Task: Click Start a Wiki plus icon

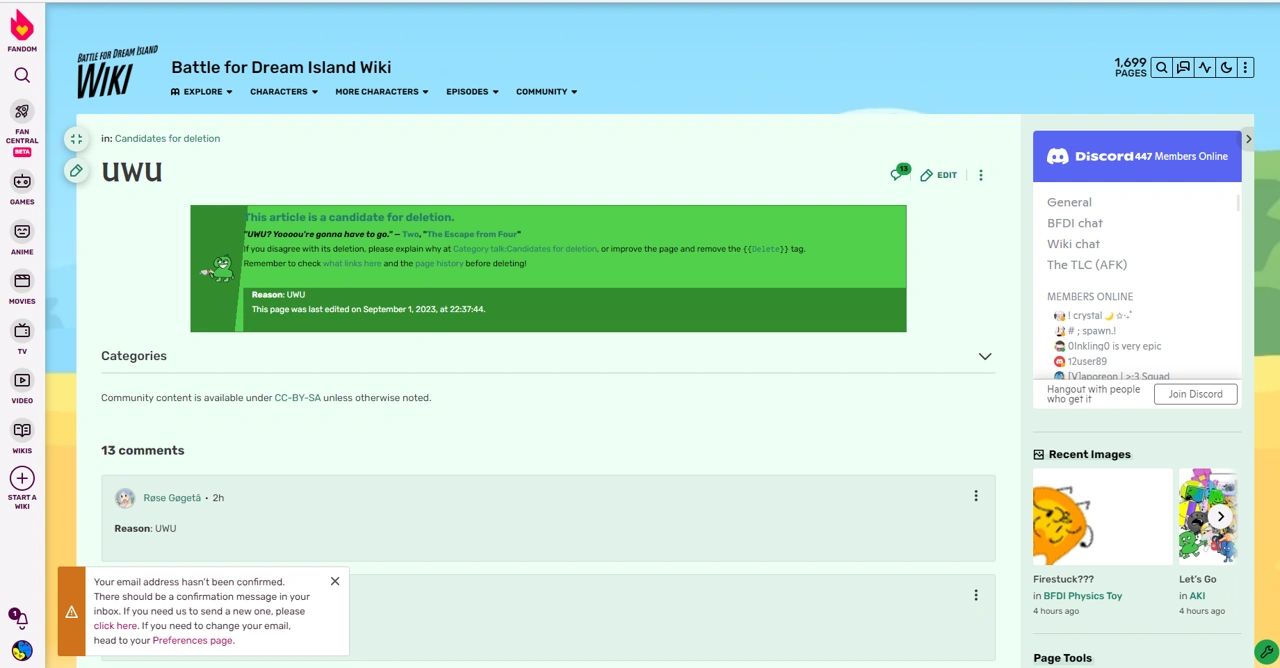Action: click(22, 478)
